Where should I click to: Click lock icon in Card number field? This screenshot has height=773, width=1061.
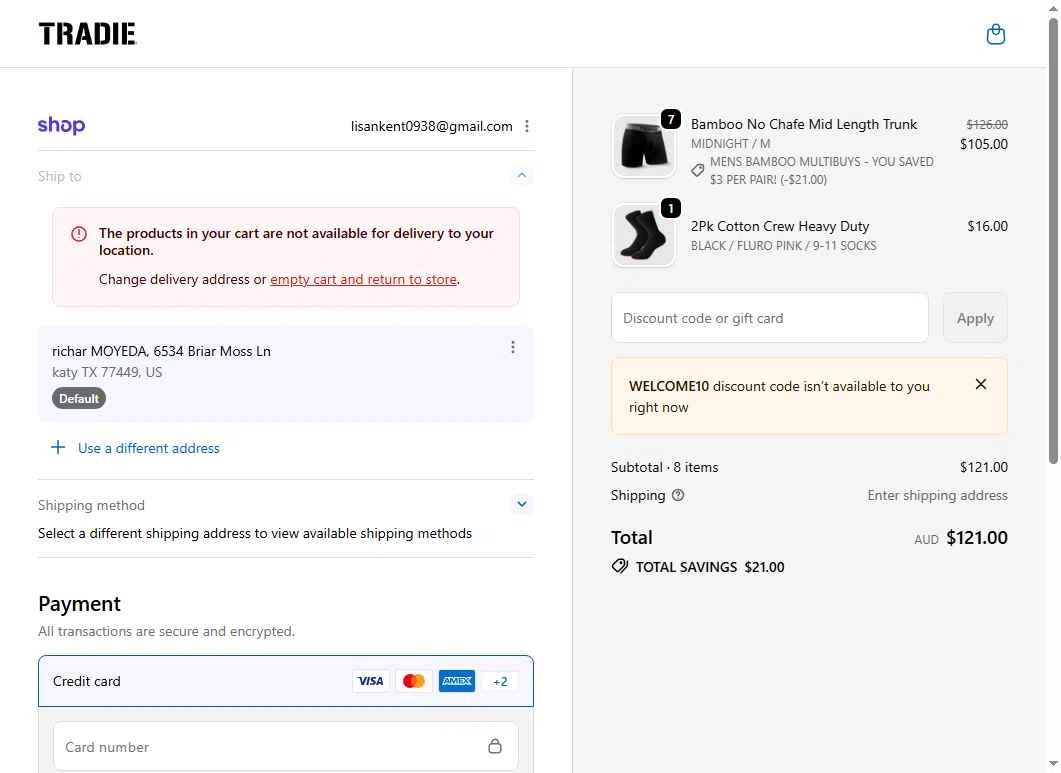495,746
